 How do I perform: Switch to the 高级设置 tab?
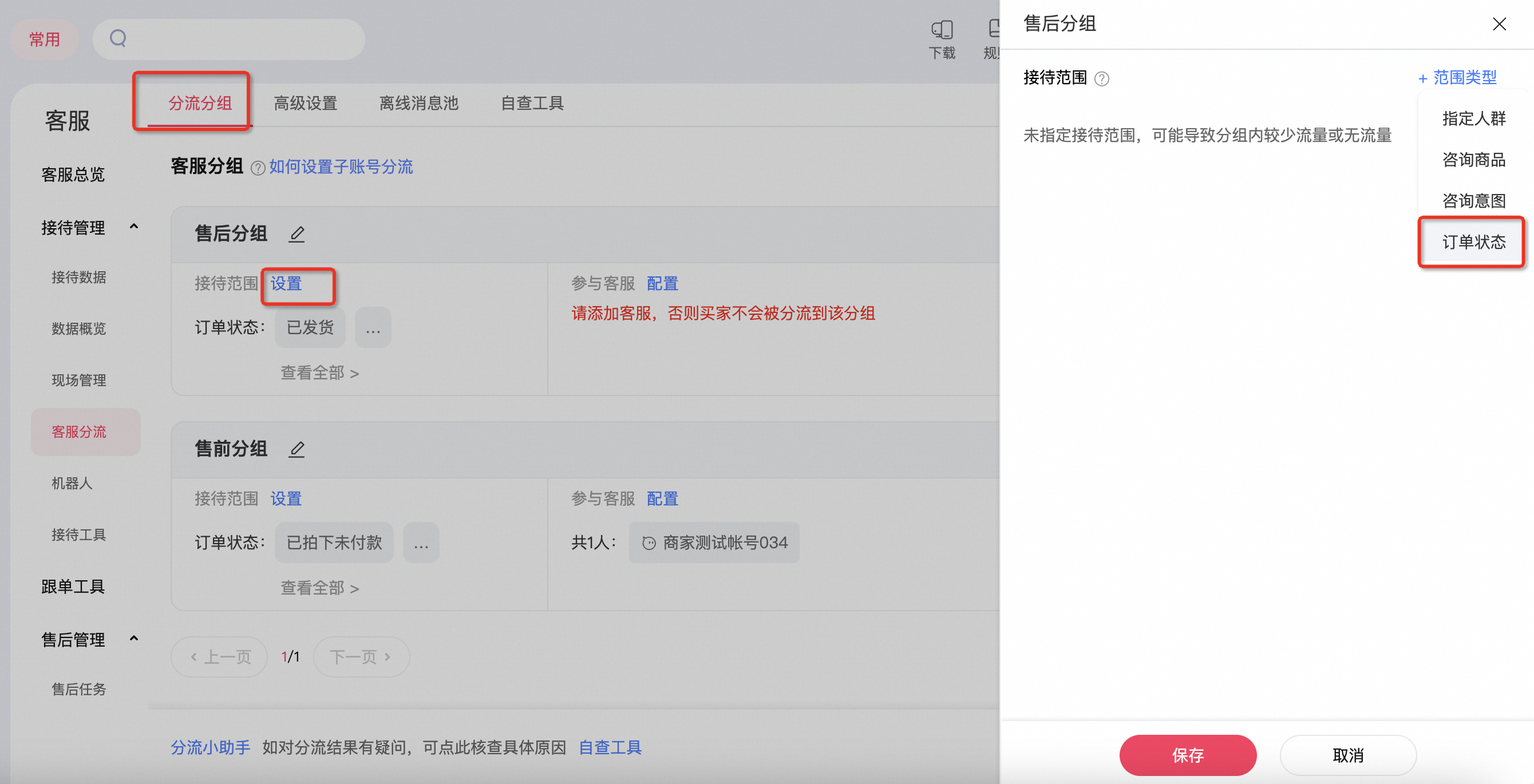tap(306, 103)
